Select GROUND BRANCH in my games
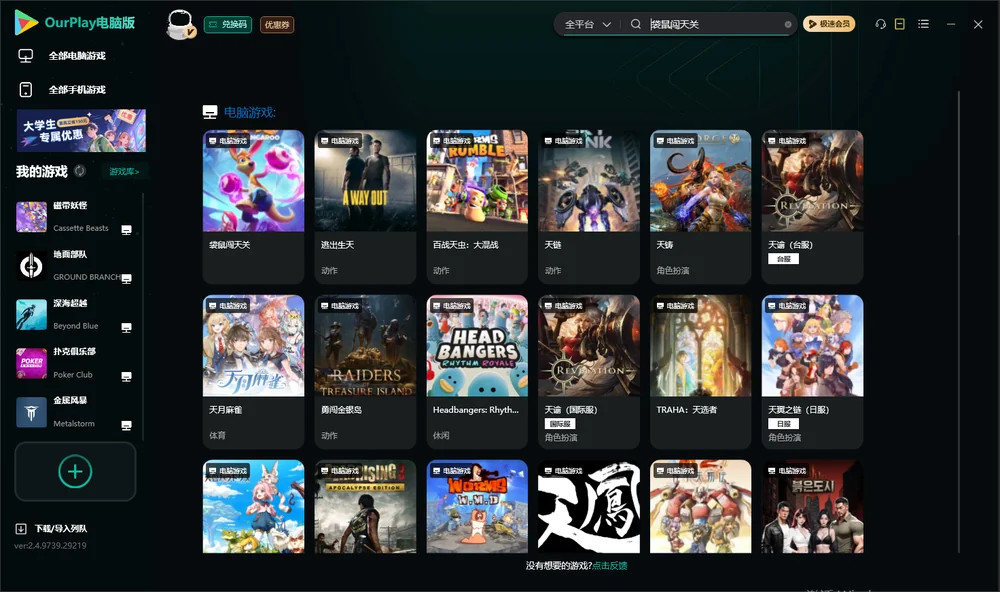This screenshot has width=1000, height=592. (x=75, y=266)
